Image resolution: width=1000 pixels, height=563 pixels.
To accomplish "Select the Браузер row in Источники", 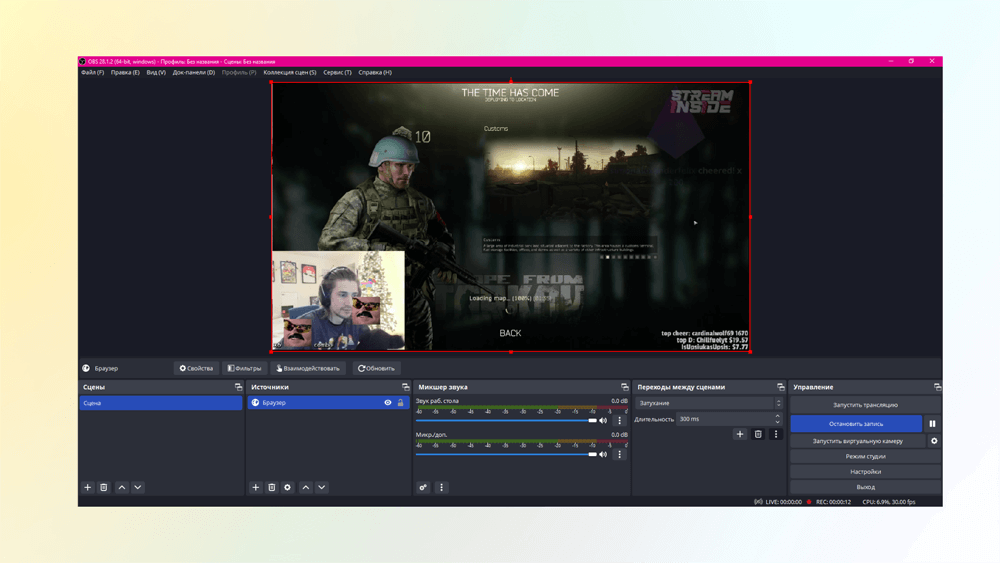I will (x=328, y=402).
